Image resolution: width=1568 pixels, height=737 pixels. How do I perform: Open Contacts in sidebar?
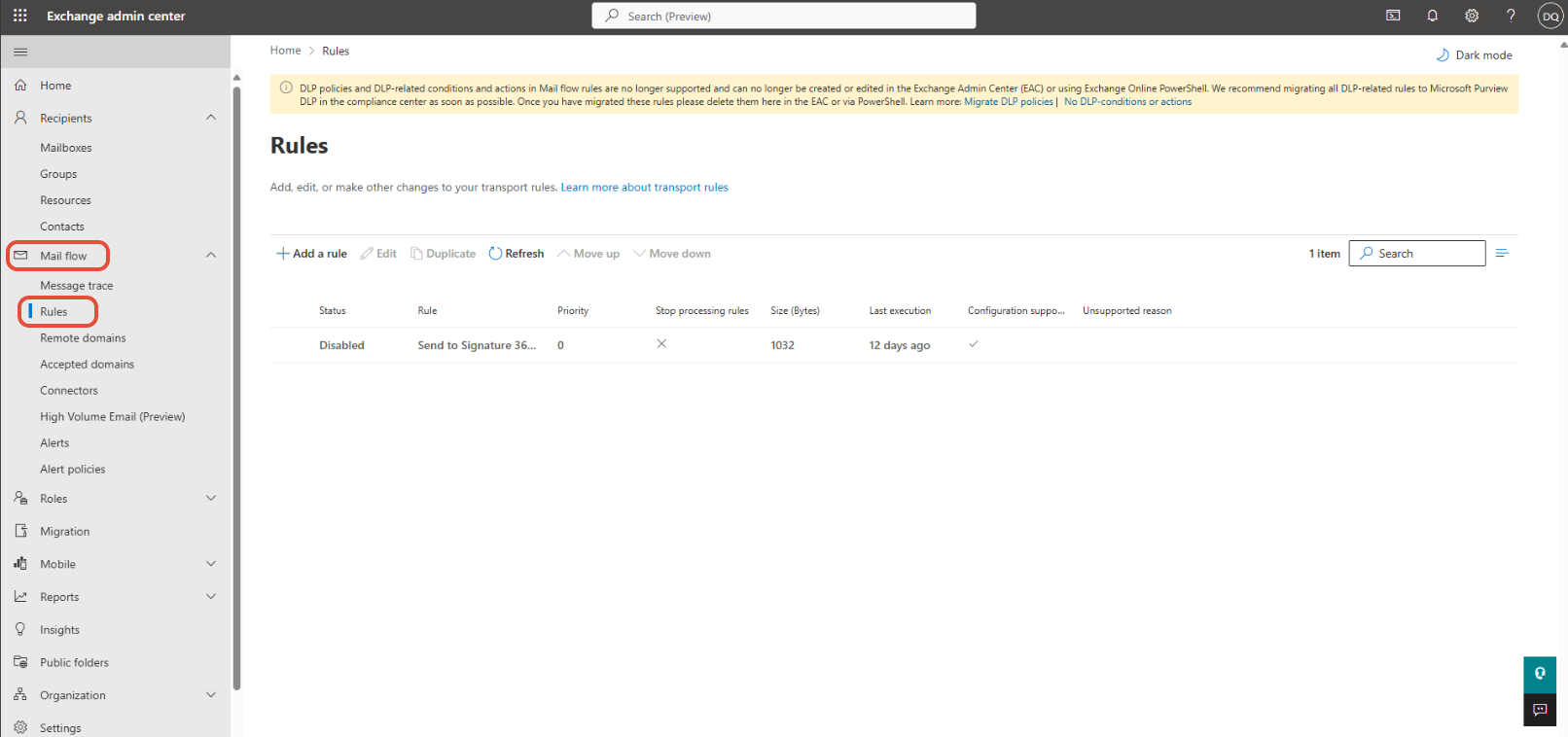tap(62, 227)
